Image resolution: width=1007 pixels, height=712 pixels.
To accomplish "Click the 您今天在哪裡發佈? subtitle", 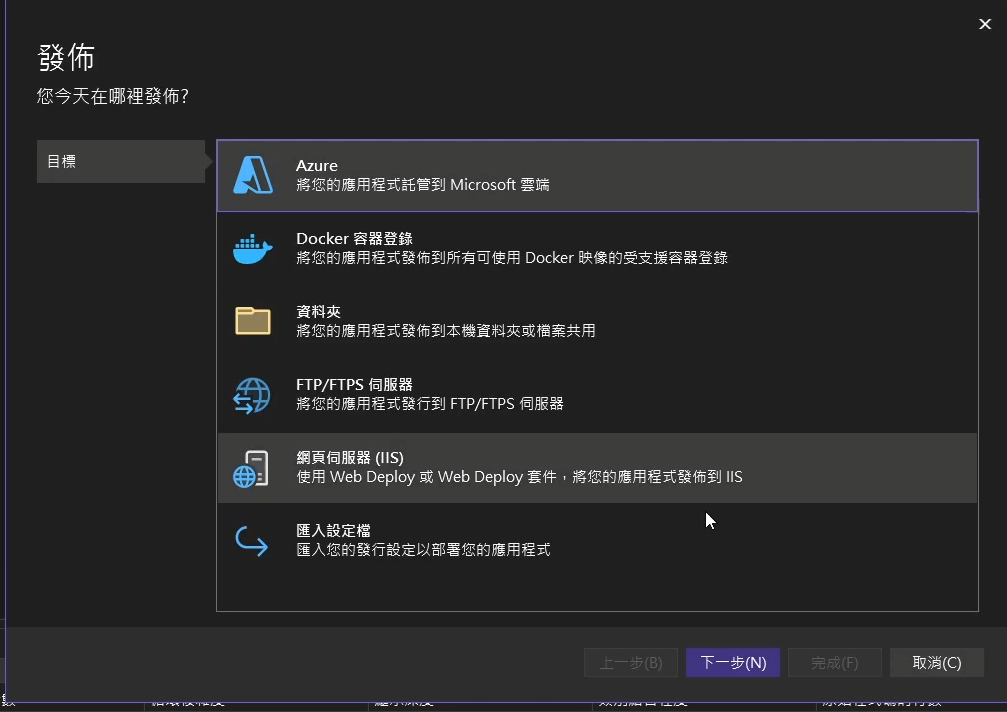I will pyautogui.click(x=112, y=96).
